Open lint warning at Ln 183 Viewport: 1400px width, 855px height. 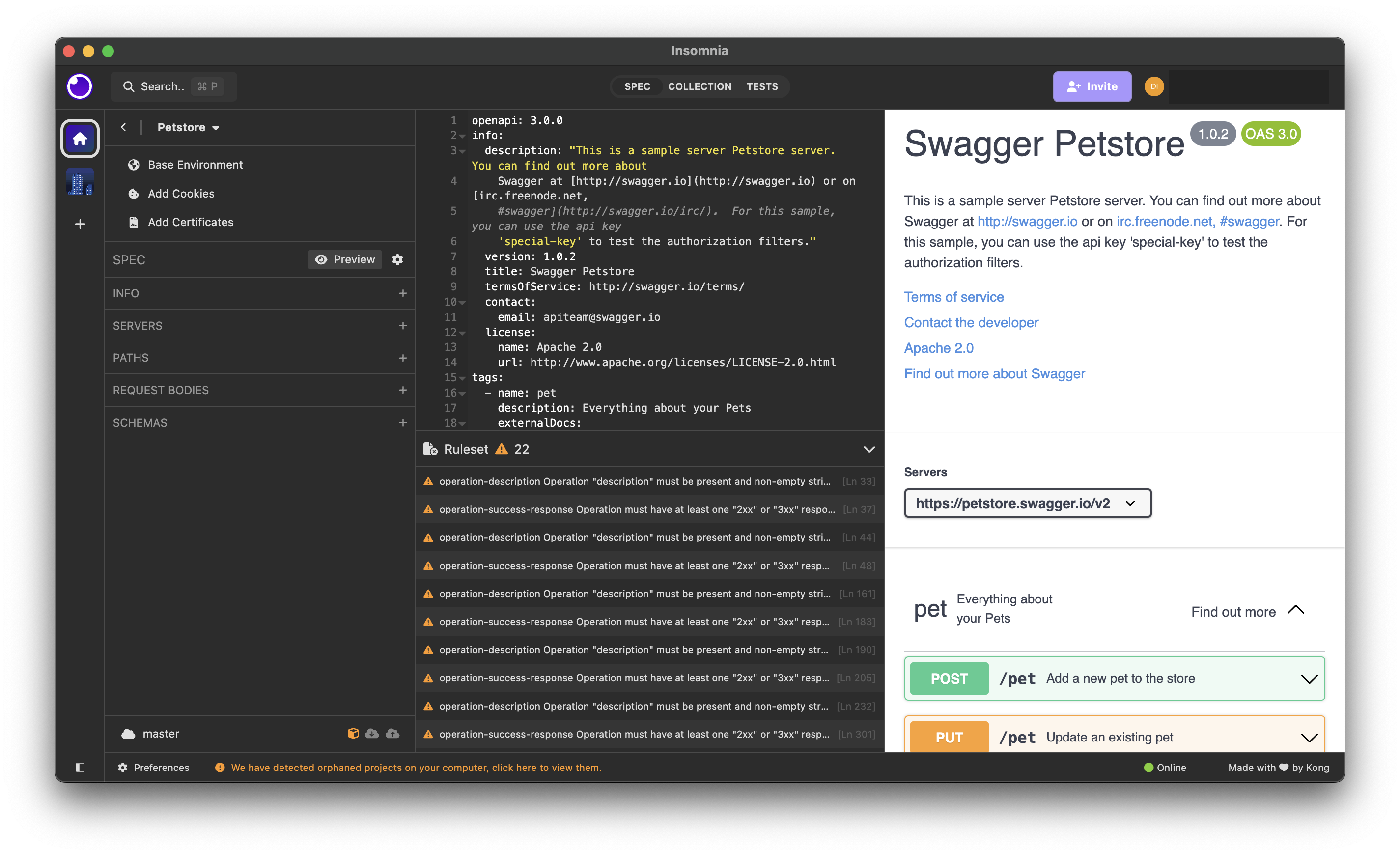(649, 622)
